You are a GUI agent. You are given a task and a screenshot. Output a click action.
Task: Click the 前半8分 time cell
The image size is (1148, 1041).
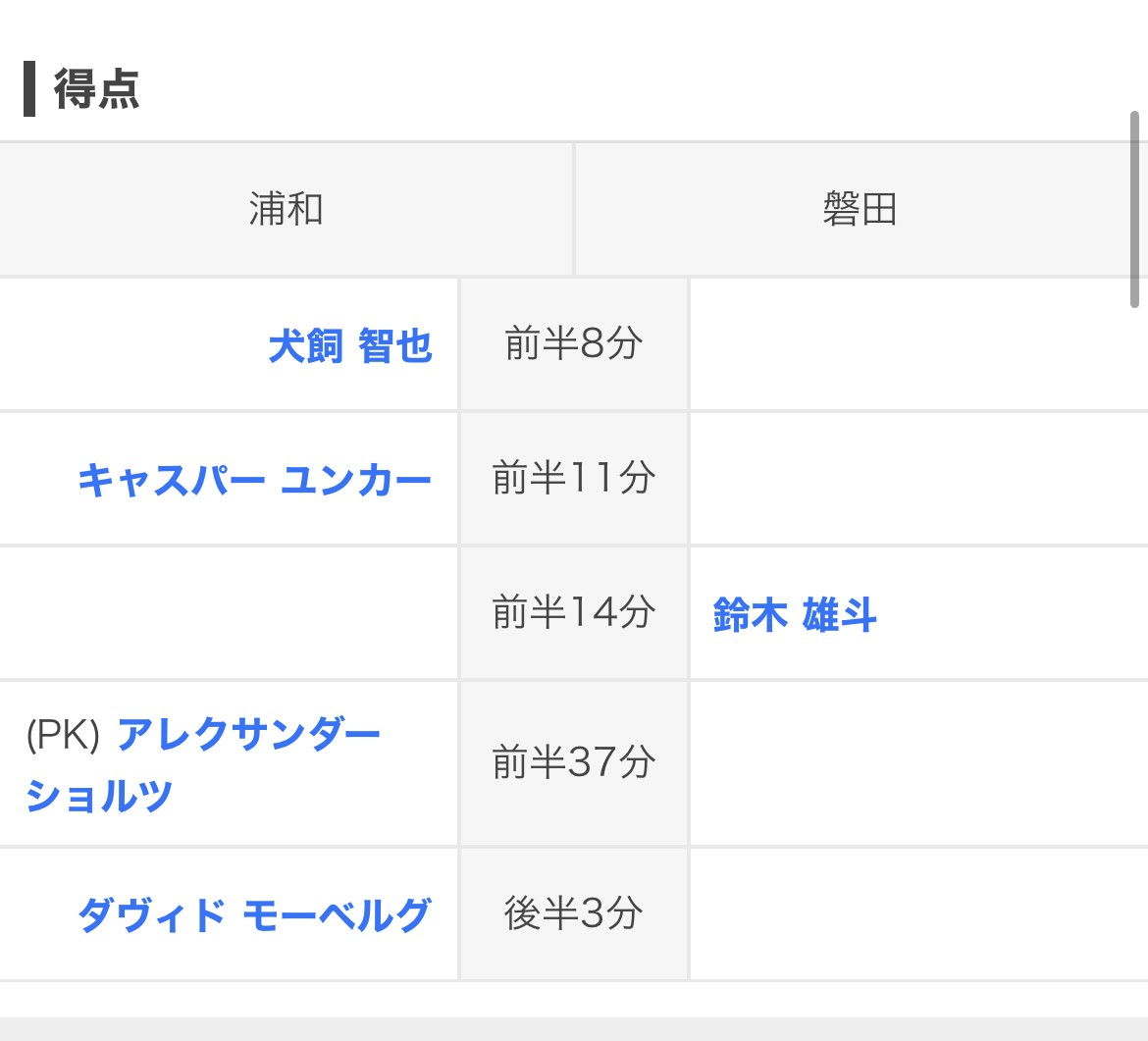[573, 344]
